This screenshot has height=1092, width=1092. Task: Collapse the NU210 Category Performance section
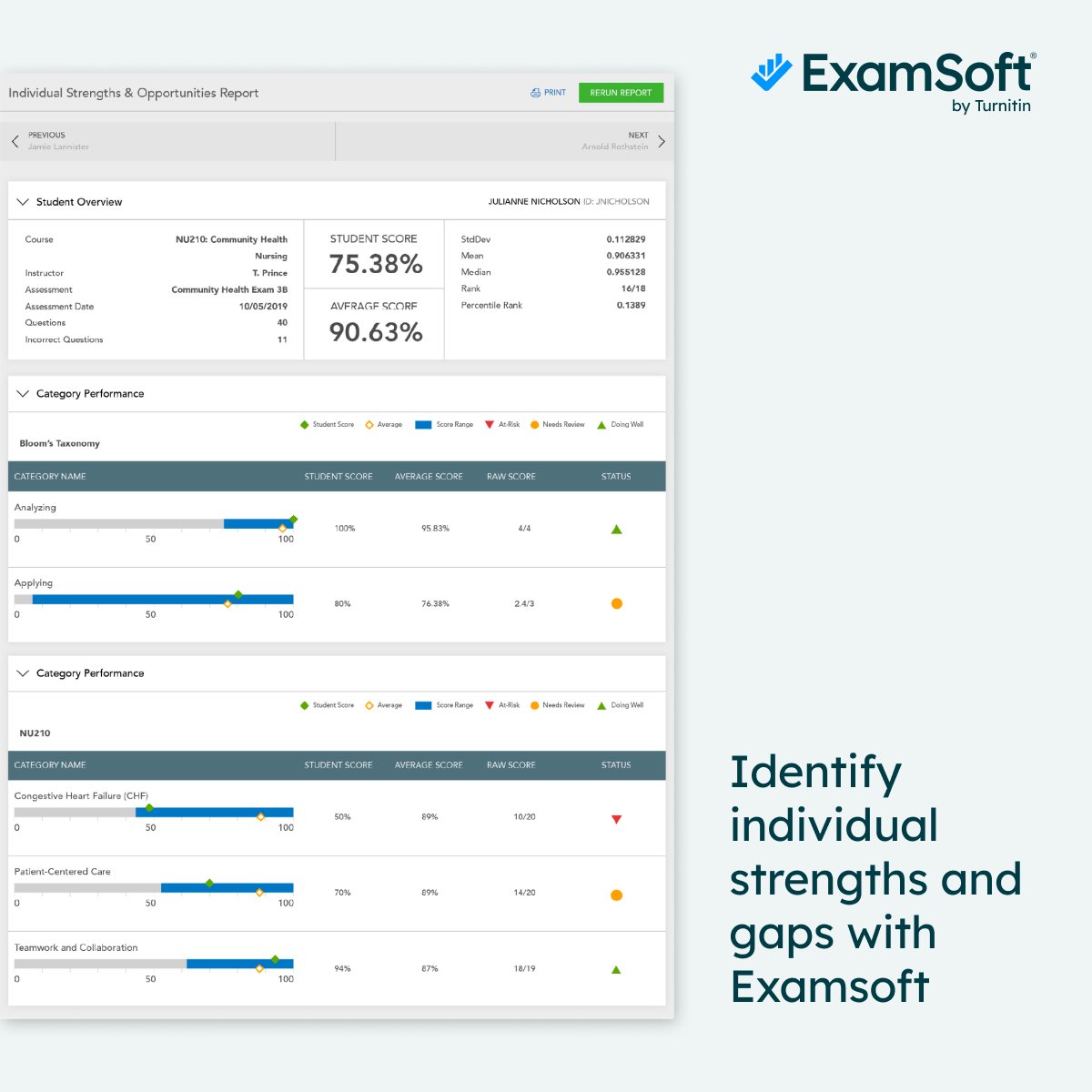tap(23, 672)
